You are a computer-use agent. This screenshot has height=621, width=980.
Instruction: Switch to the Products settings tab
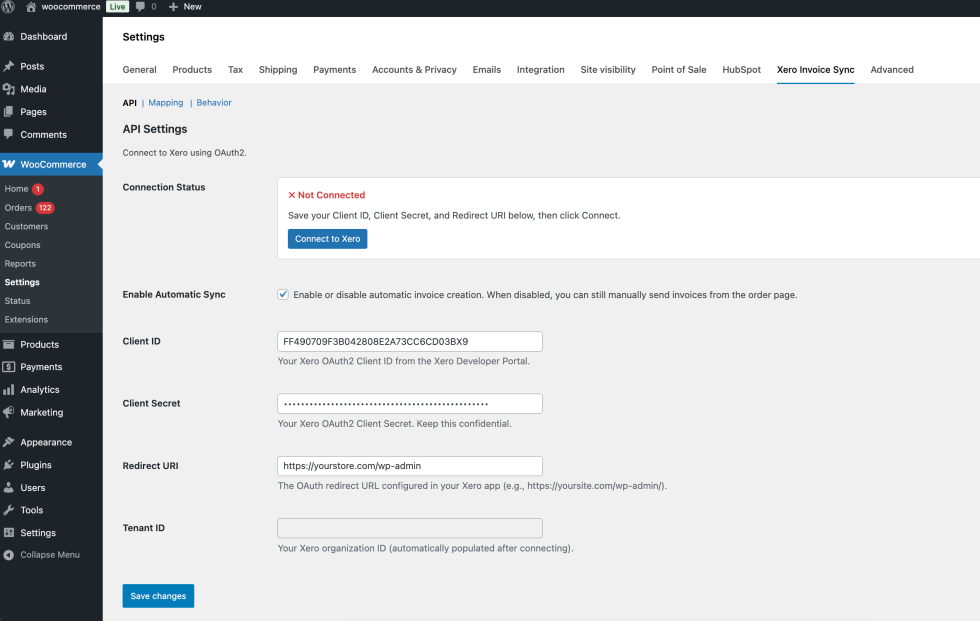[x=192, y=70]
